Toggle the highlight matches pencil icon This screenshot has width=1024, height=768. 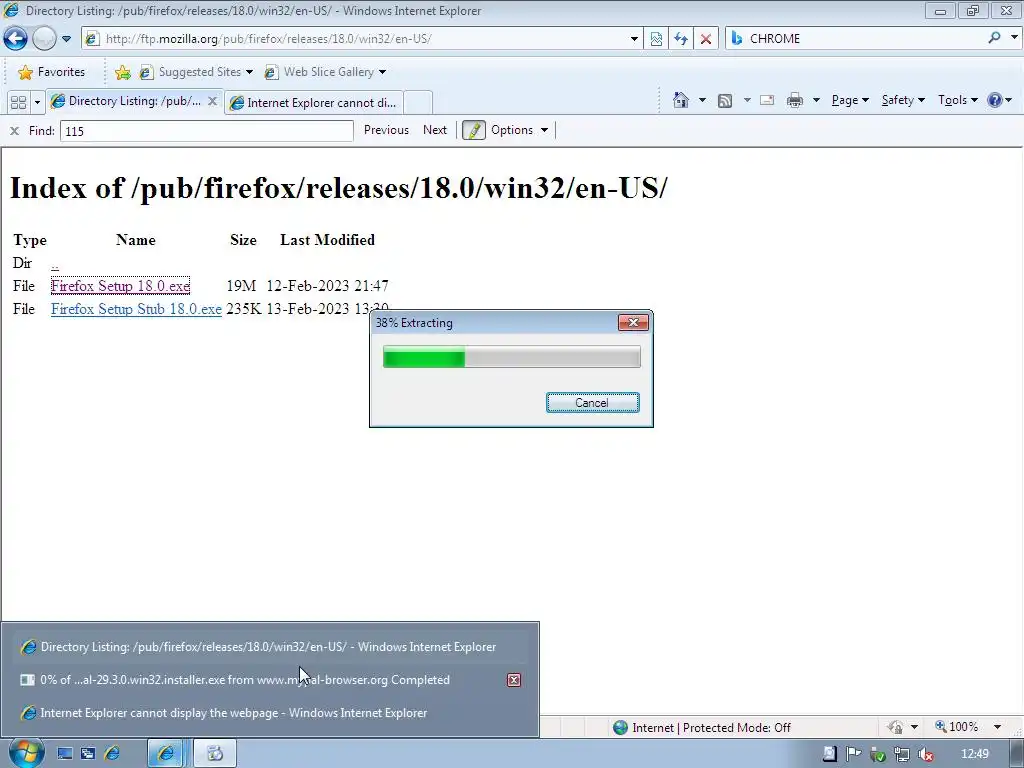[x=473, y=130]
